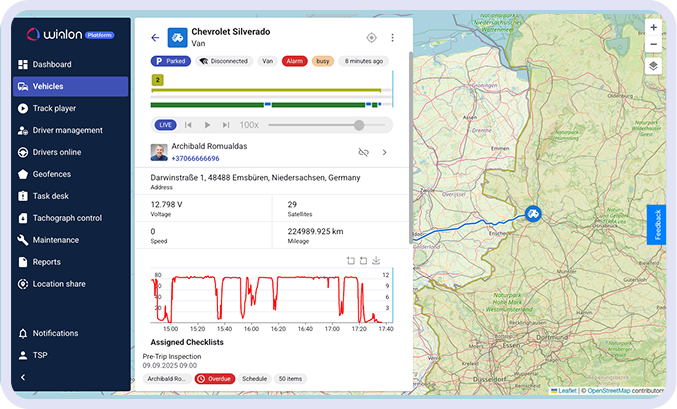Image resolution: width=677 pixels, height=409 pixels.
Task: Click the vehicle marker on the map
Action: (x=534, y=214)
